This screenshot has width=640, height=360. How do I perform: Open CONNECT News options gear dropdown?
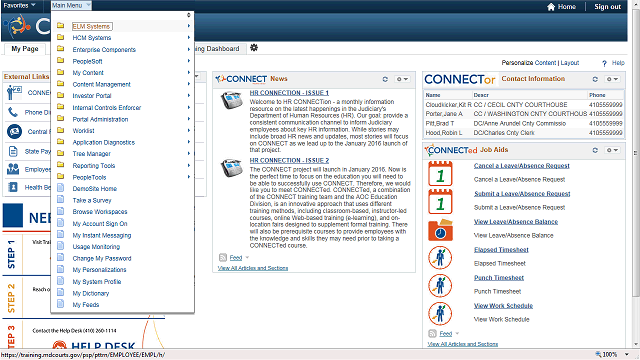pos(402,79)
